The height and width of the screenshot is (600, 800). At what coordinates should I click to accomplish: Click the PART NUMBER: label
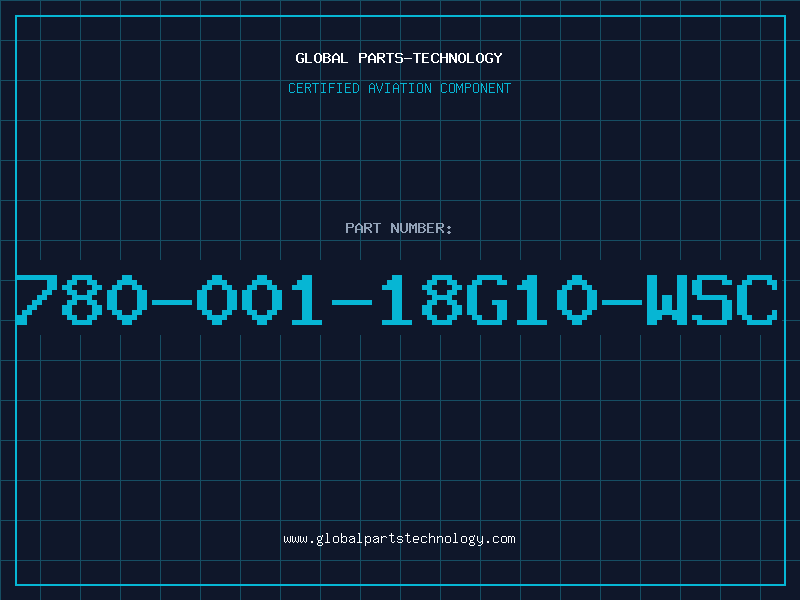coord(399,228)
